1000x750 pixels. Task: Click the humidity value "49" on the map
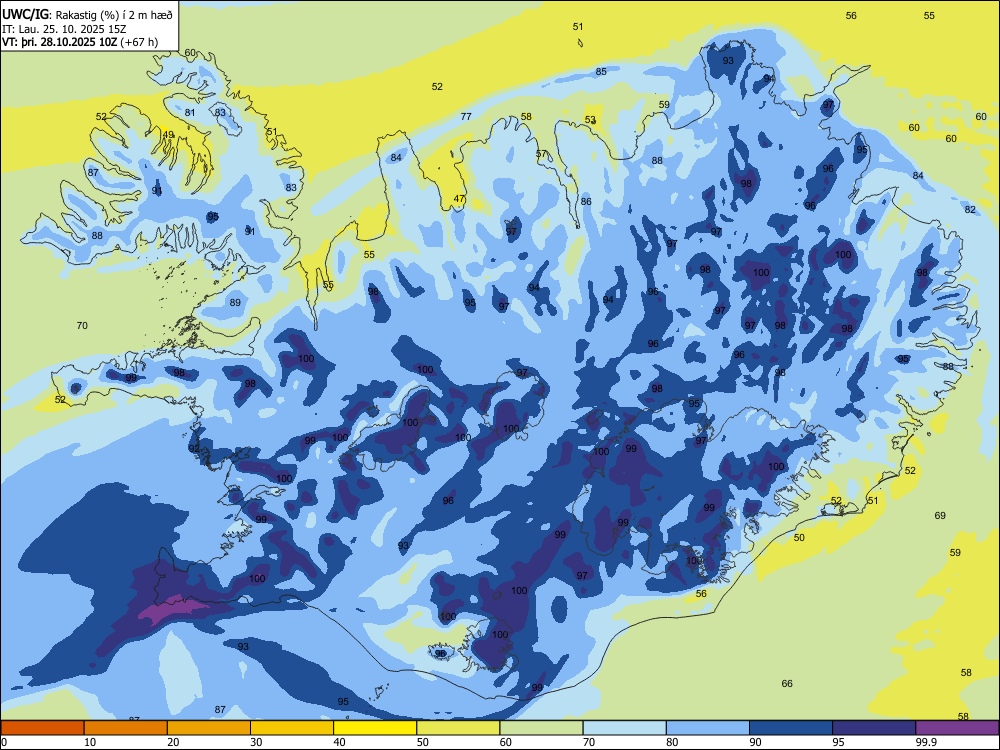pos(168,135)
